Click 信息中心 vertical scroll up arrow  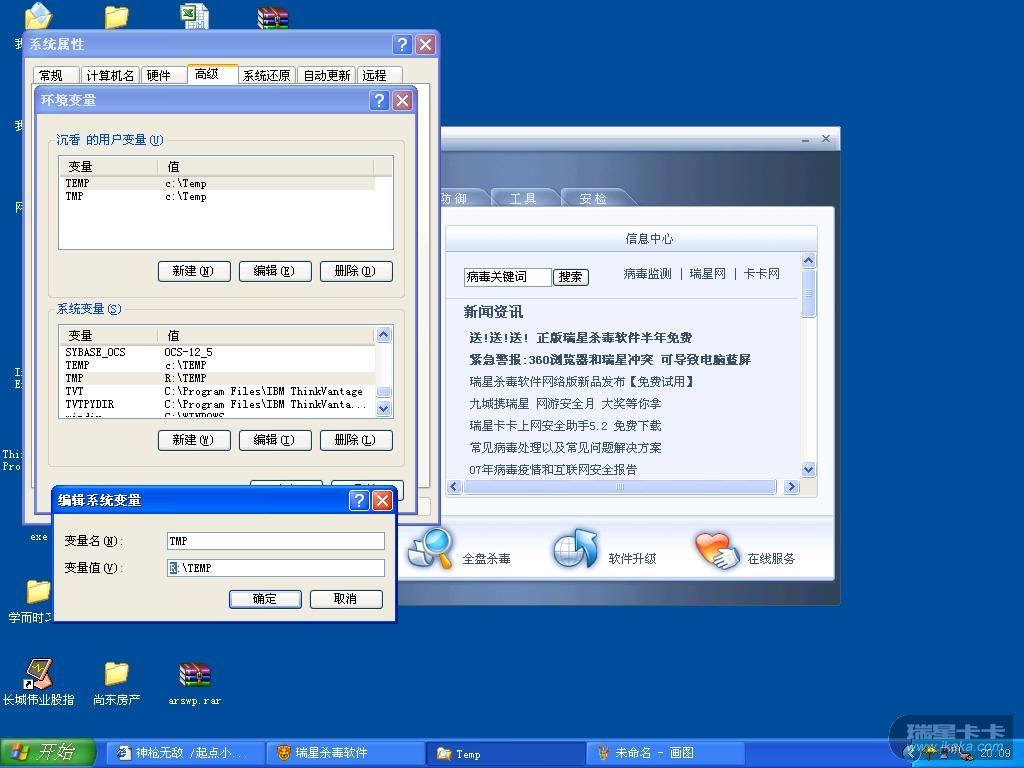click(x=808, y=261)
